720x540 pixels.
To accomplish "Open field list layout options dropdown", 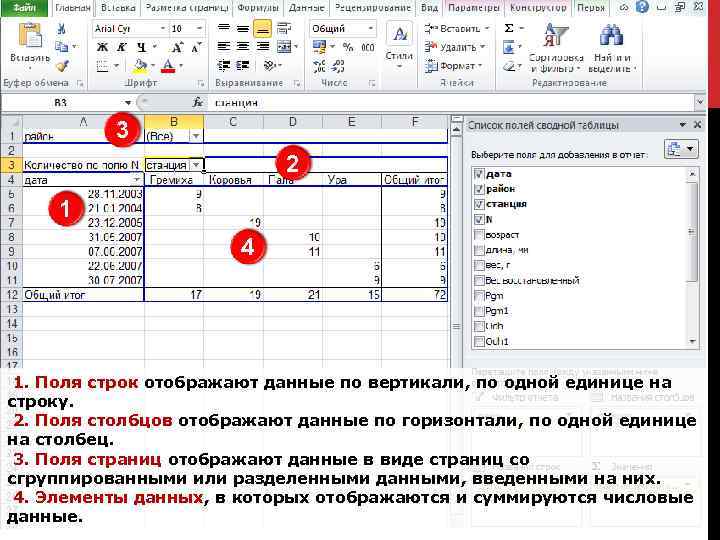I will tap(681, 149).
